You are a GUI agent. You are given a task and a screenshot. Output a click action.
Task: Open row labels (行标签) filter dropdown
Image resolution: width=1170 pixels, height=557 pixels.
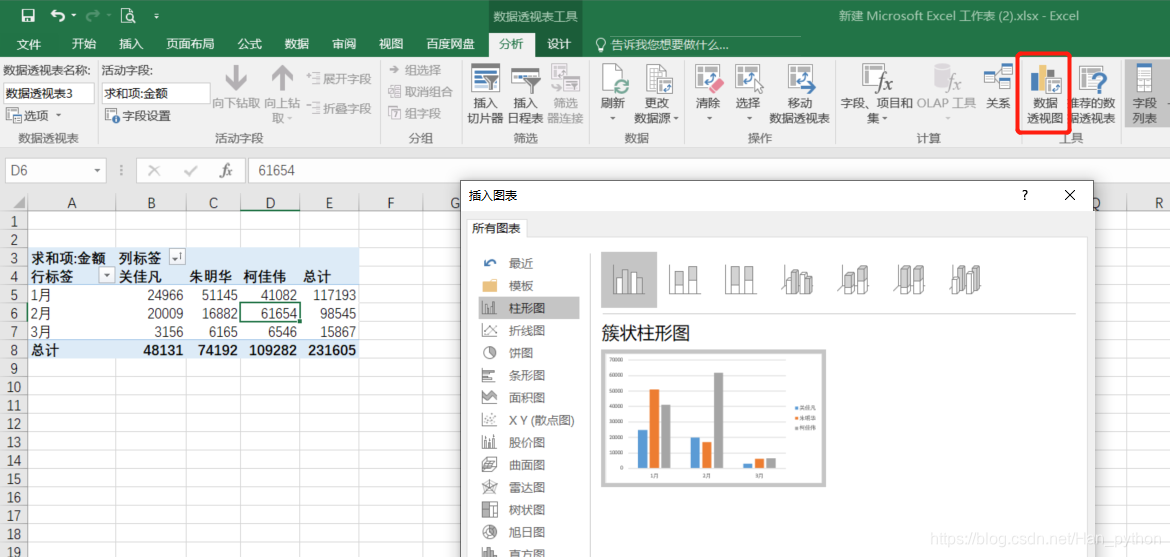106,276
